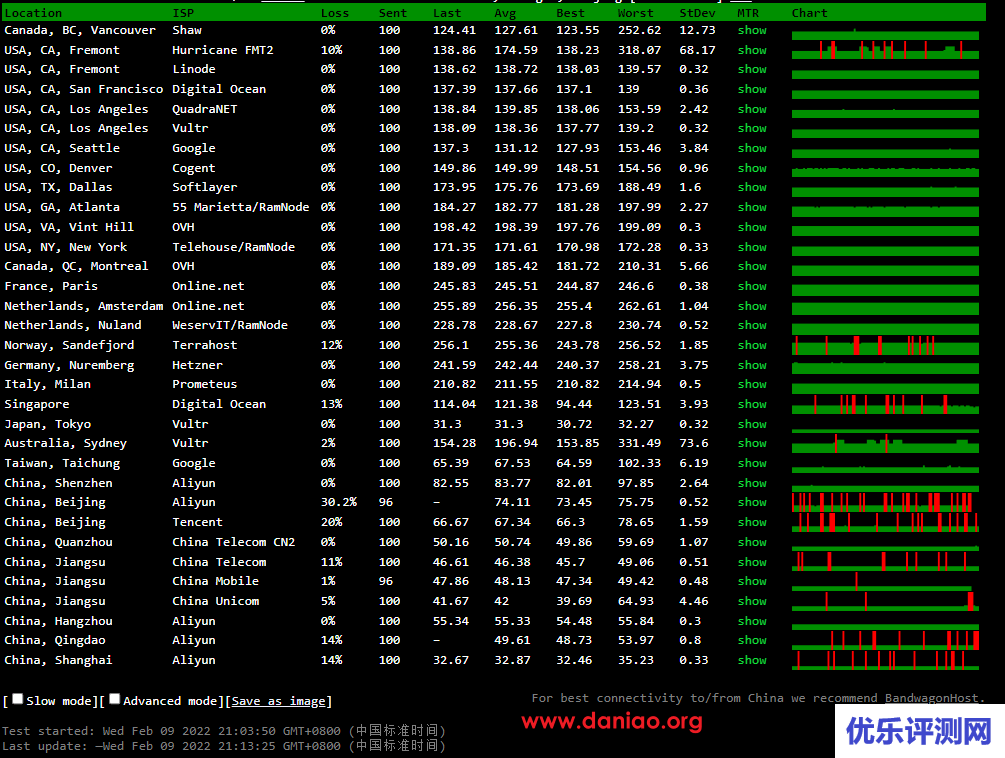Image resolution: width=1005 pixels, height=758 pixels.
Task: Click the Qingdao Aliyun latency chart
Action: [x=885, y=639]
